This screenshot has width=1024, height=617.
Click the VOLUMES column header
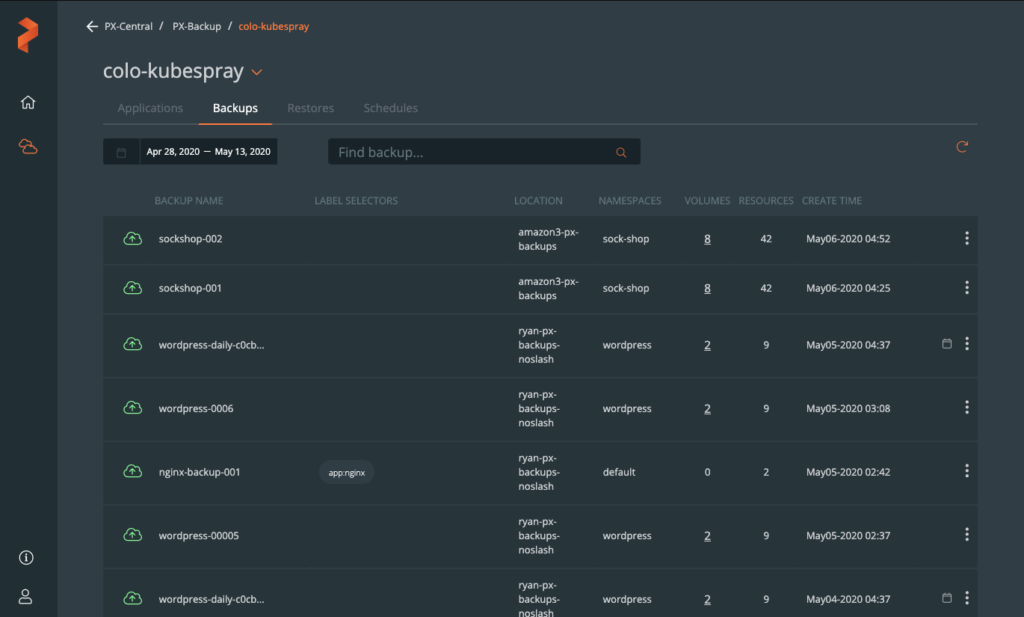(707, 201)
